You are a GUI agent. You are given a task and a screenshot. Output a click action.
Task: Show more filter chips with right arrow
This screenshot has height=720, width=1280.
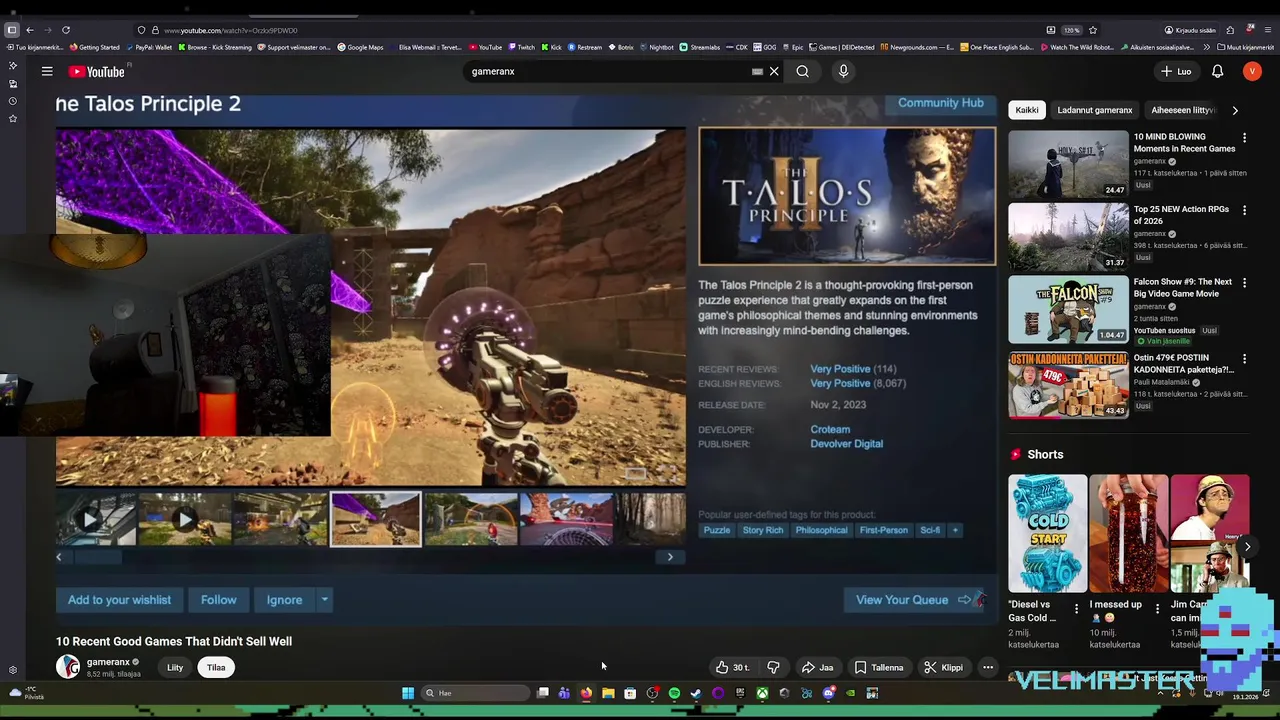1235,110
